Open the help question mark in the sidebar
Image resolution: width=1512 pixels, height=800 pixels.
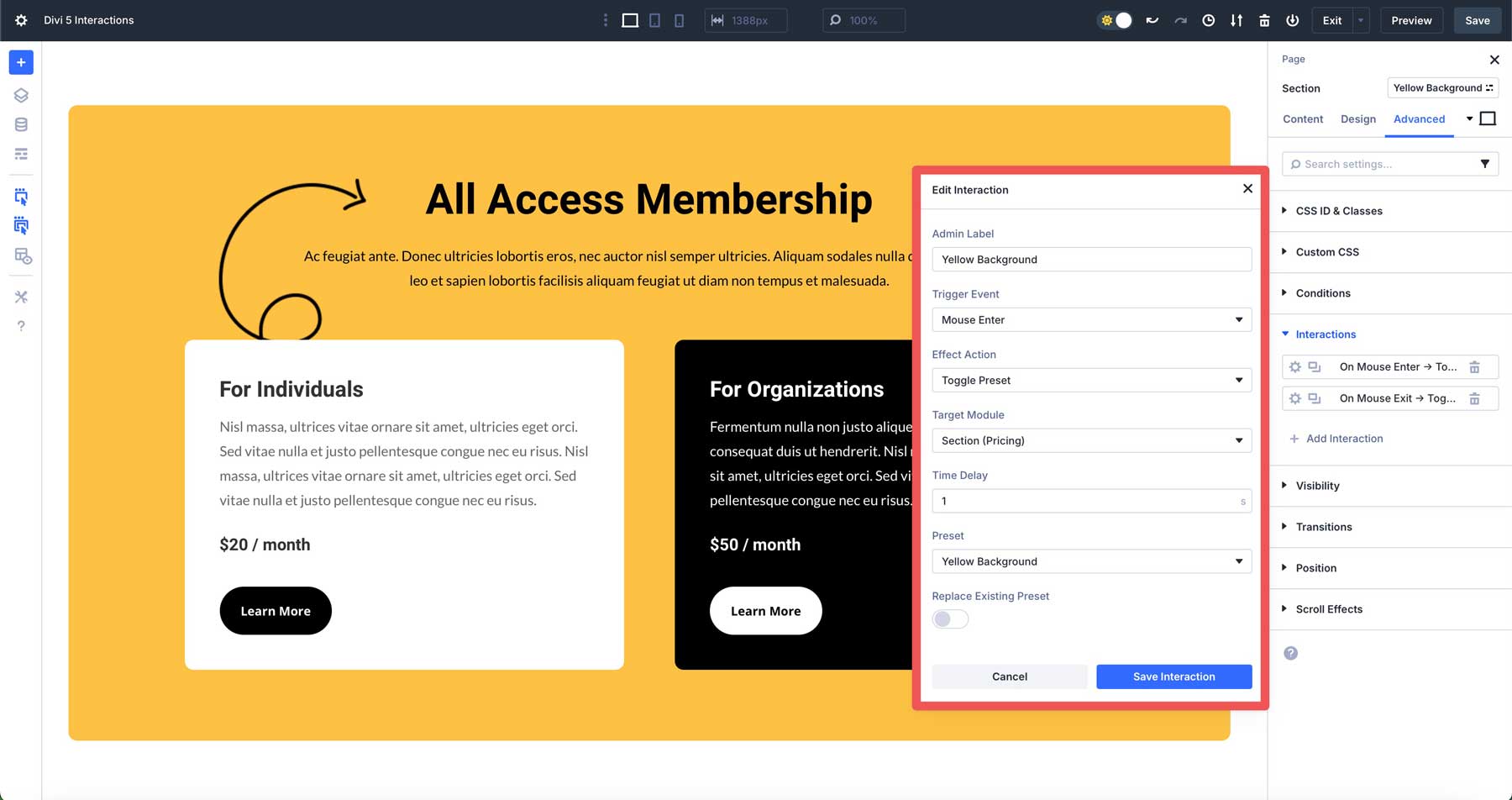[x=21, y=326]
